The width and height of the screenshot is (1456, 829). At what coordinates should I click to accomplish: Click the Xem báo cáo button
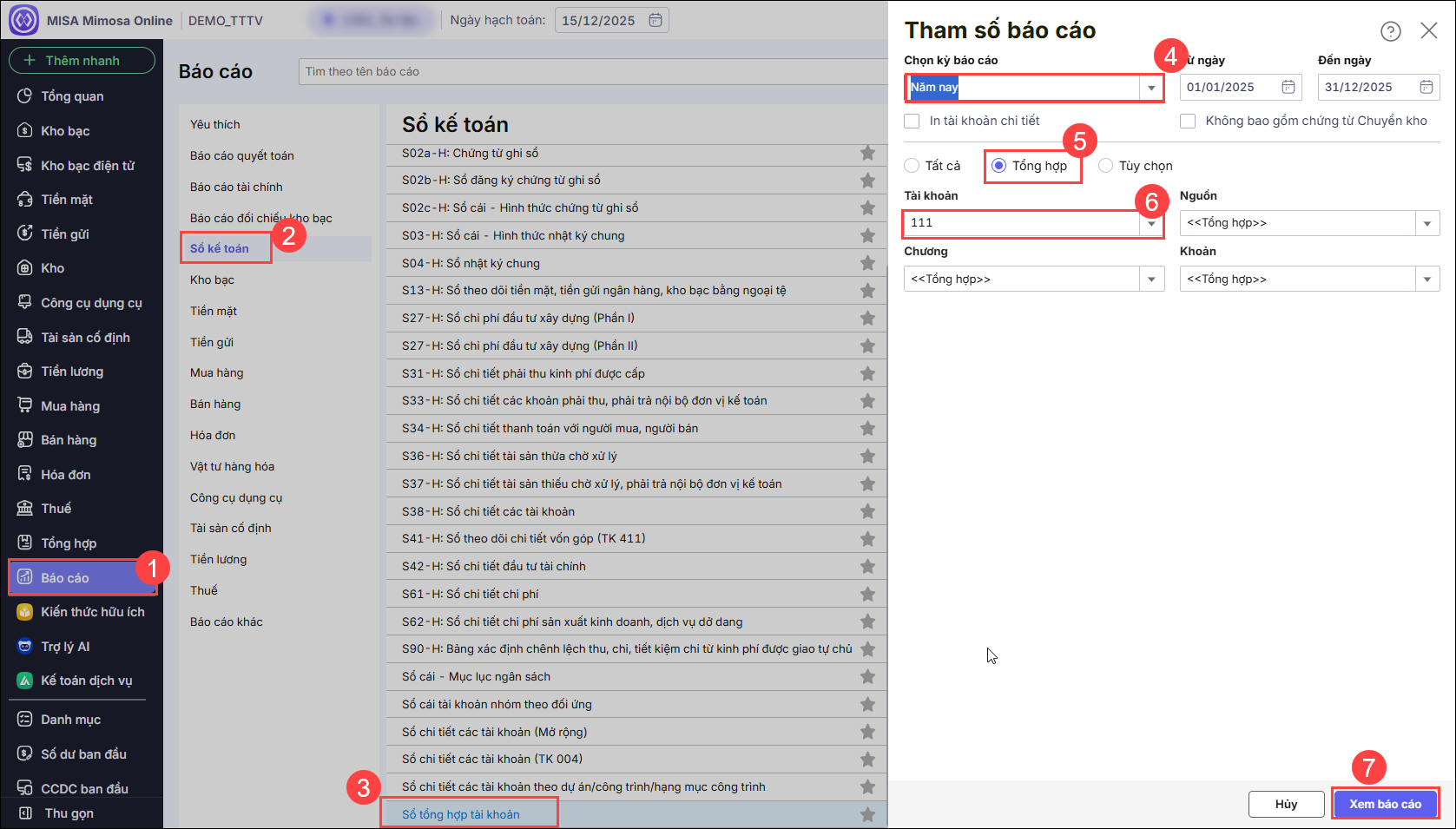1385,804
